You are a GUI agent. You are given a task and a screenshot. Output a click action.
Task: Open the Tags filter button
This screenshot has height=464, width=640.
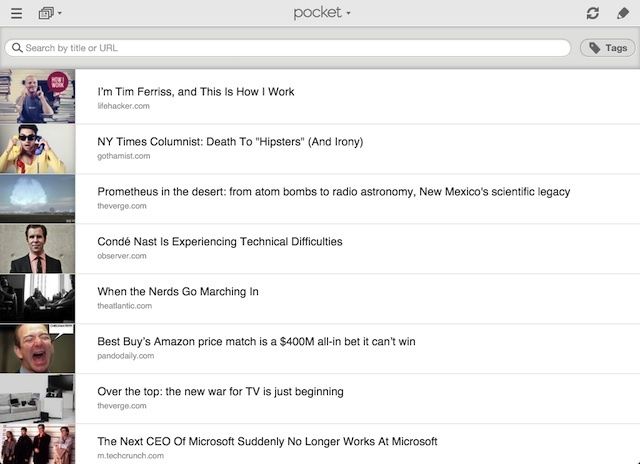click(x=607, y=48)
